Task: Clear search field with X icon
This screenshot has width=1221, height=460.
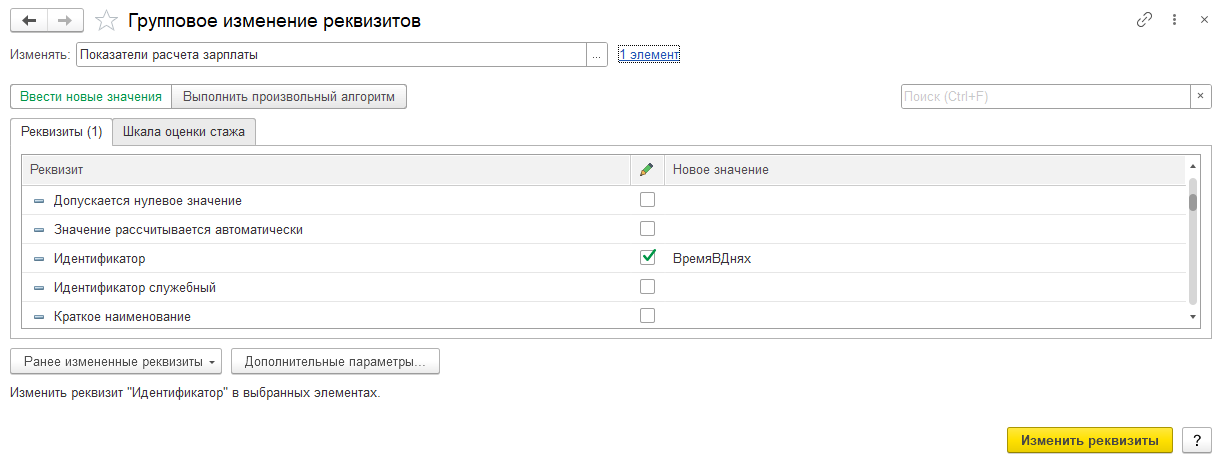Action: pyautogui.click(x=1201, y=96)
